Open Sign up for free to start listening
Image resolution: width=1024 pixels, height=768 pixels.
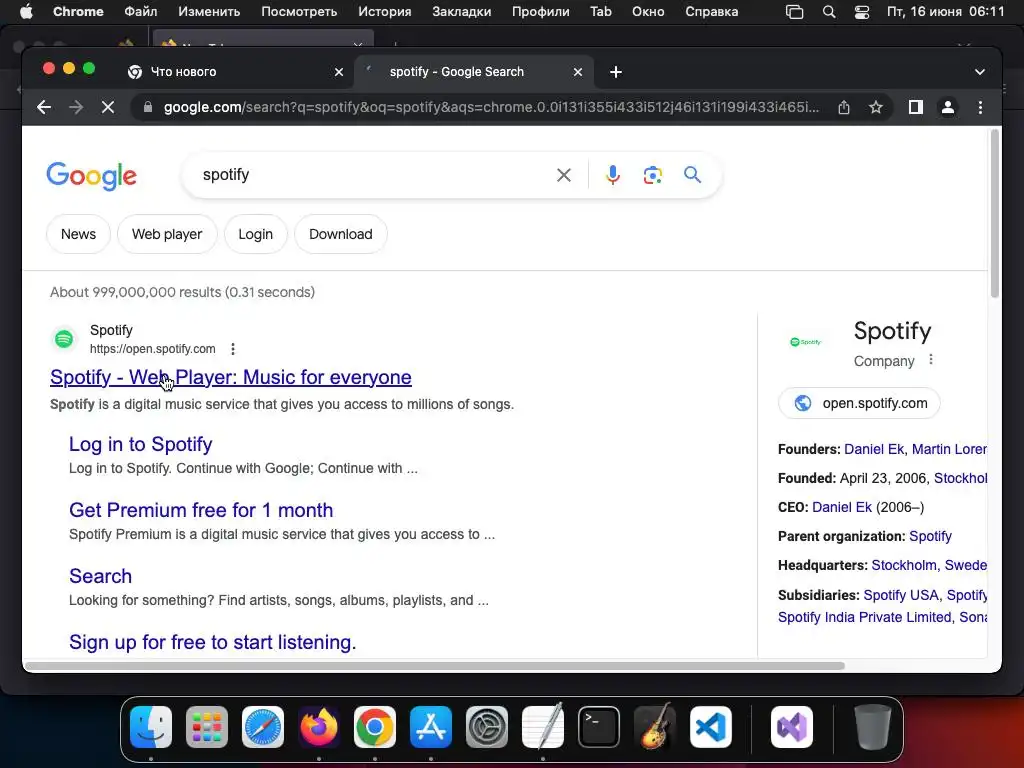213,642
